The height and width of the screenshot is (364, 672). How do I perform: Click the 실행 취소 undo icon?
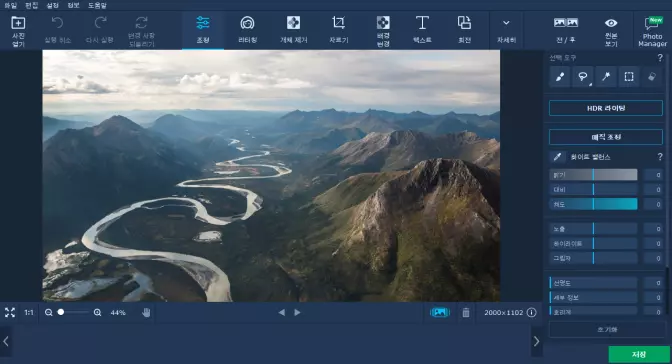tap(57, 23)
